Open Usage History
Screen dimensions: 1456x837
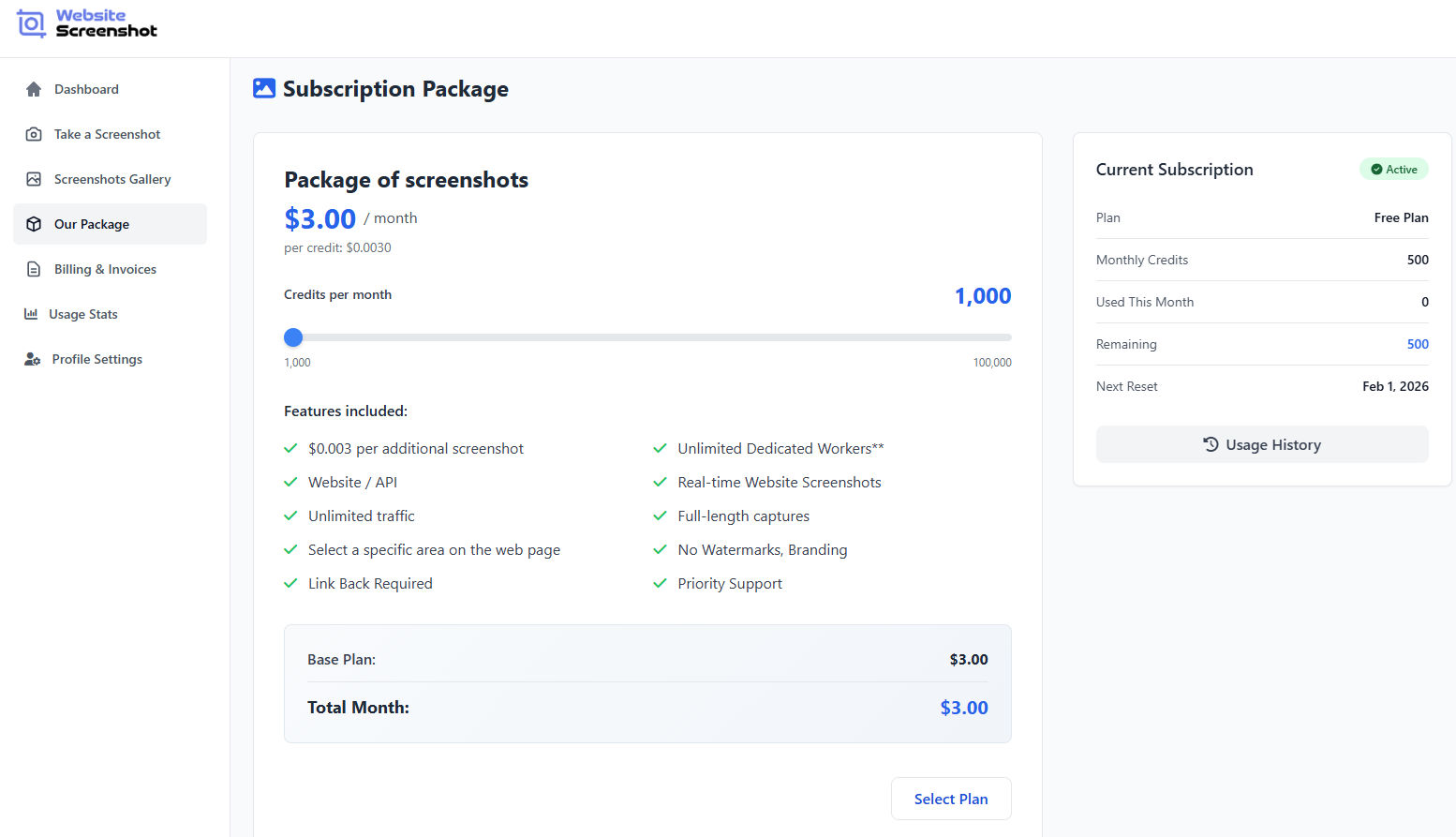[1262, 444]
